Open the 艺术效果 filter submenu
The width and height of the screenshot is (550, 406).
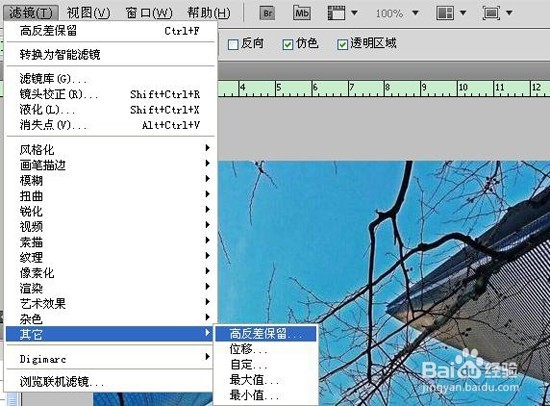point(110,304)
